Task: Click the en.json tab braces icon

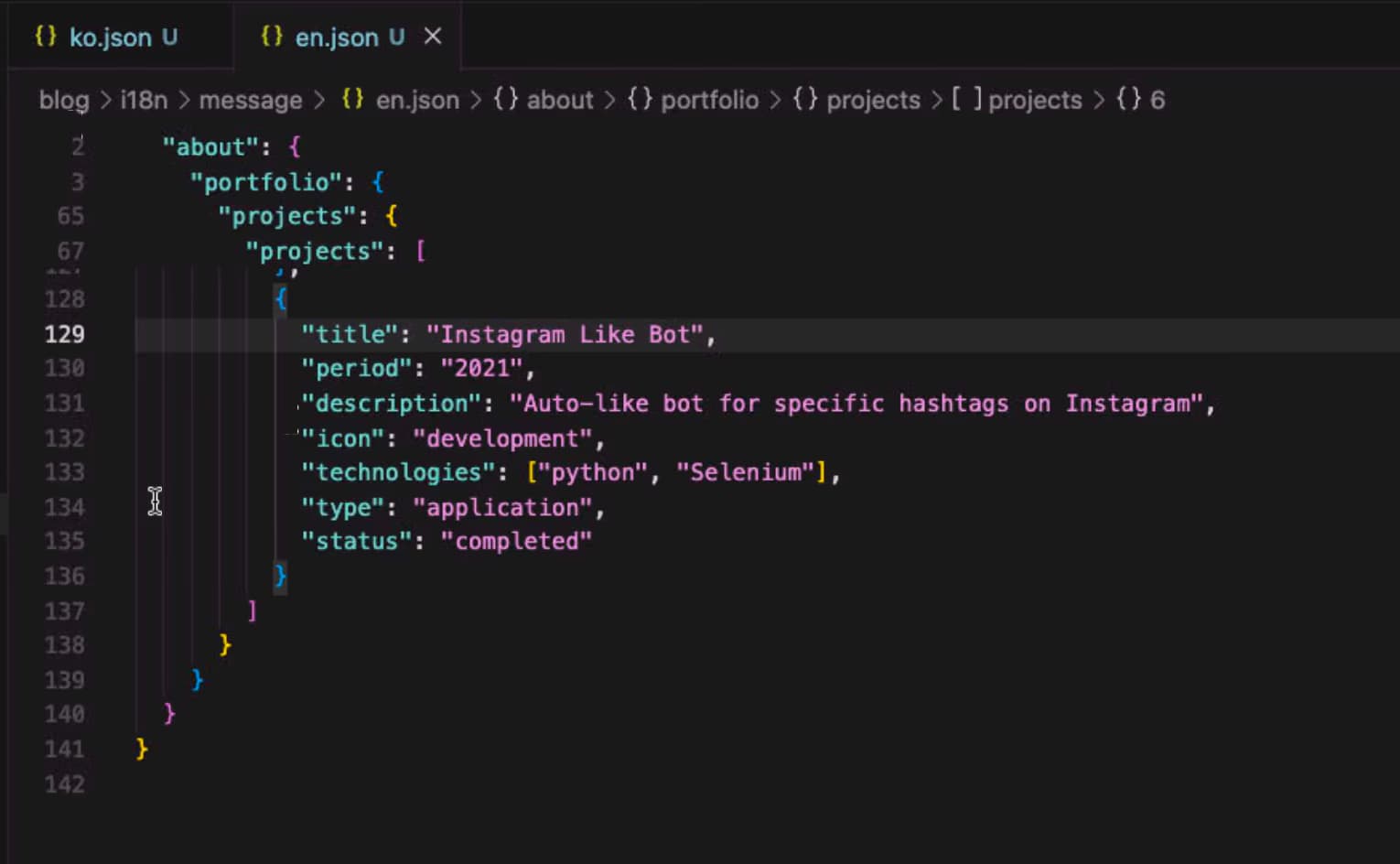Action: [x=272, y=37]
